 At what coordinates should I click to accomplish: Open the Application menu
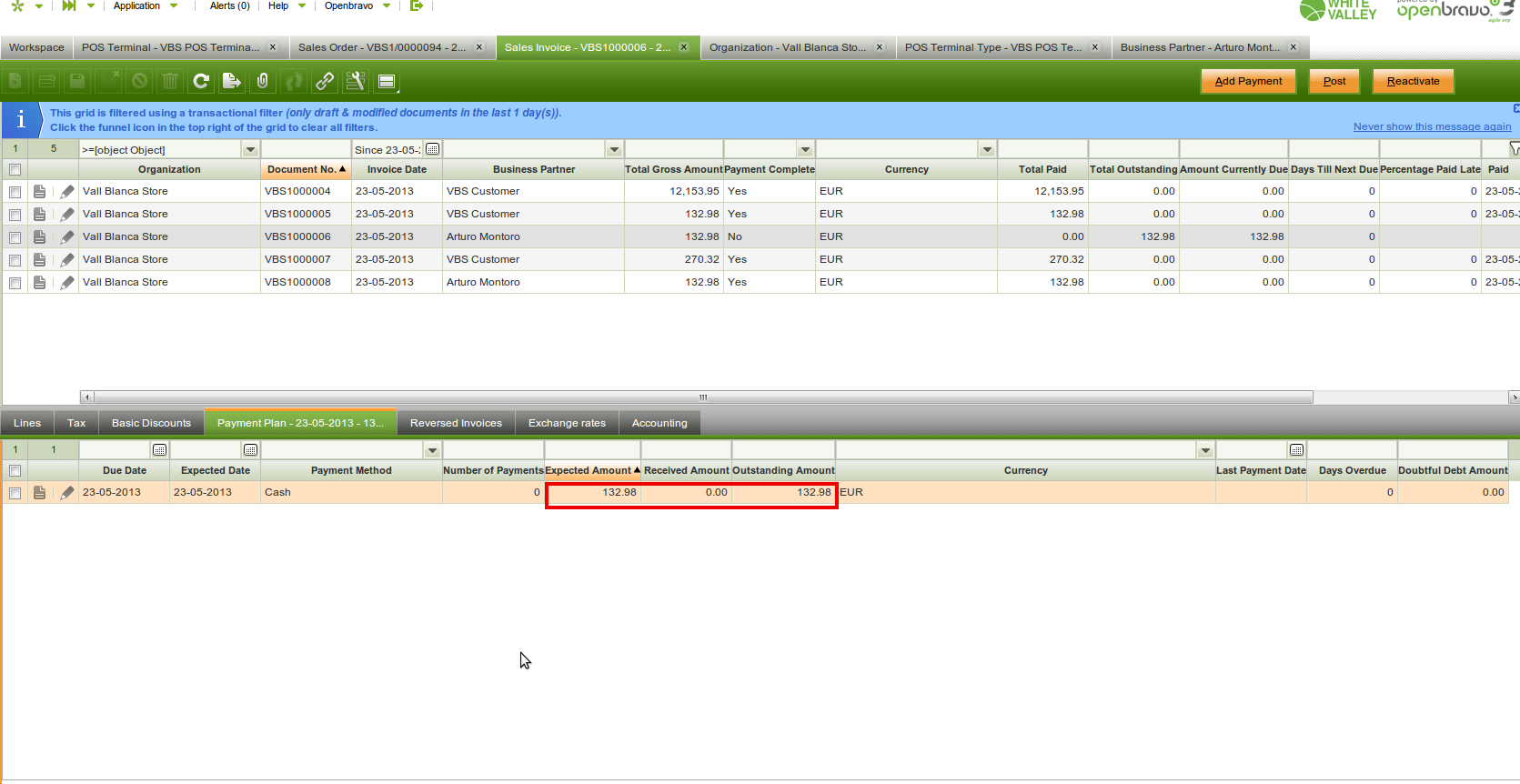coord(145,6)
